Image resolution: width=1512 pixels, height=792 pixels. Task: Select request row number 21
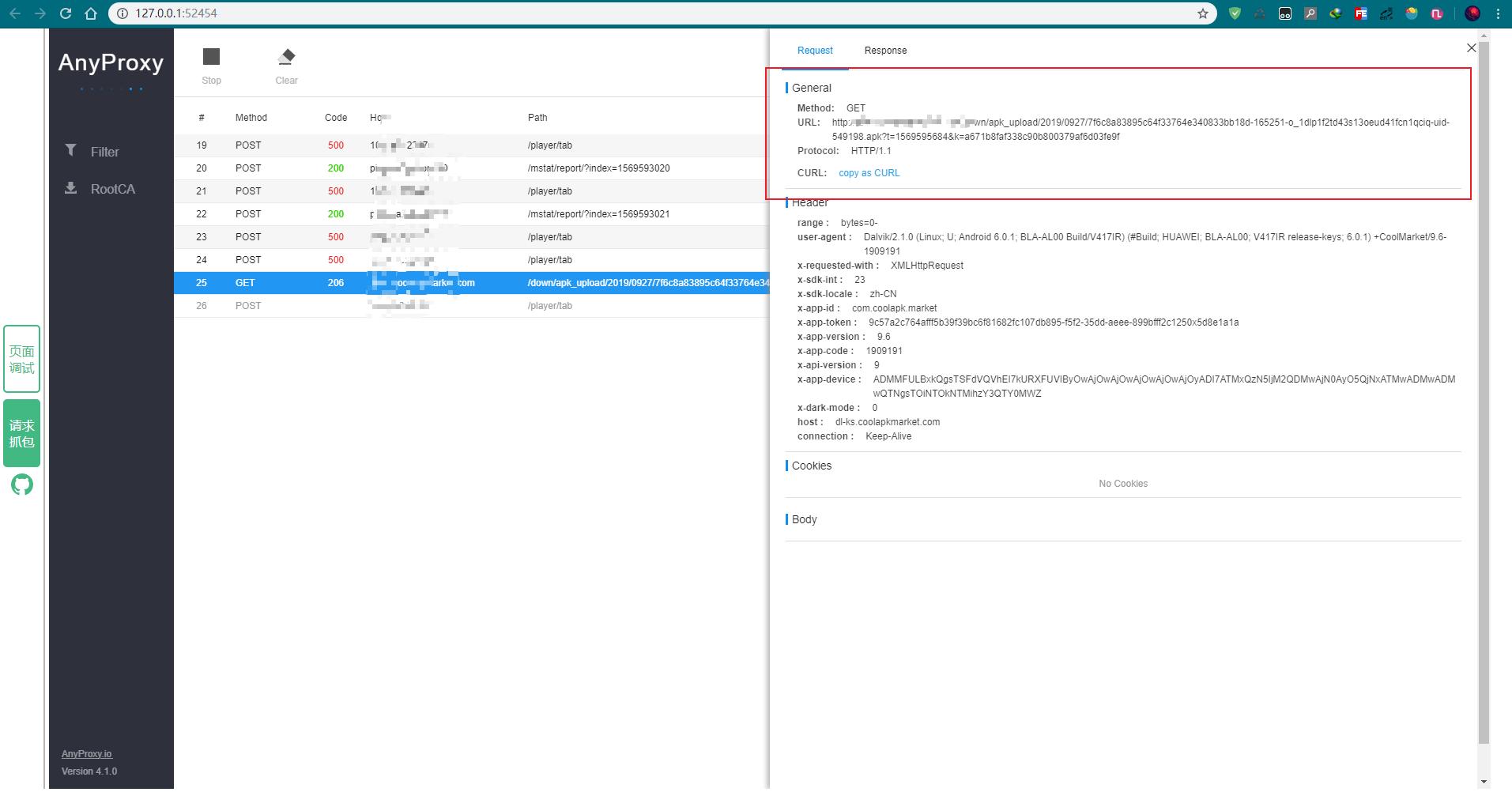click(x=471, y=191)
